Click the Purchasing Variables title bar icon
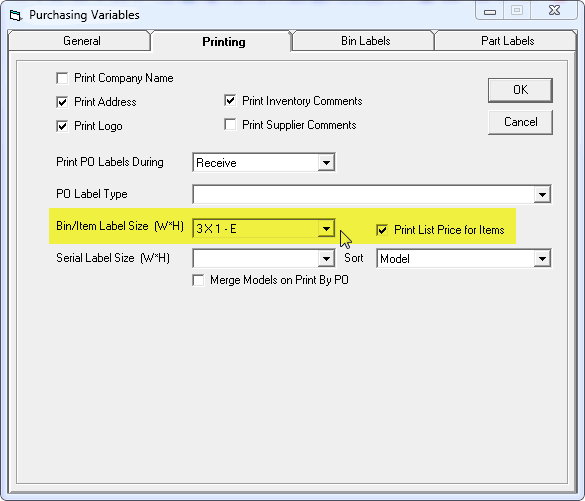This screenshot has height=501, width=585. tap(16, 16)
